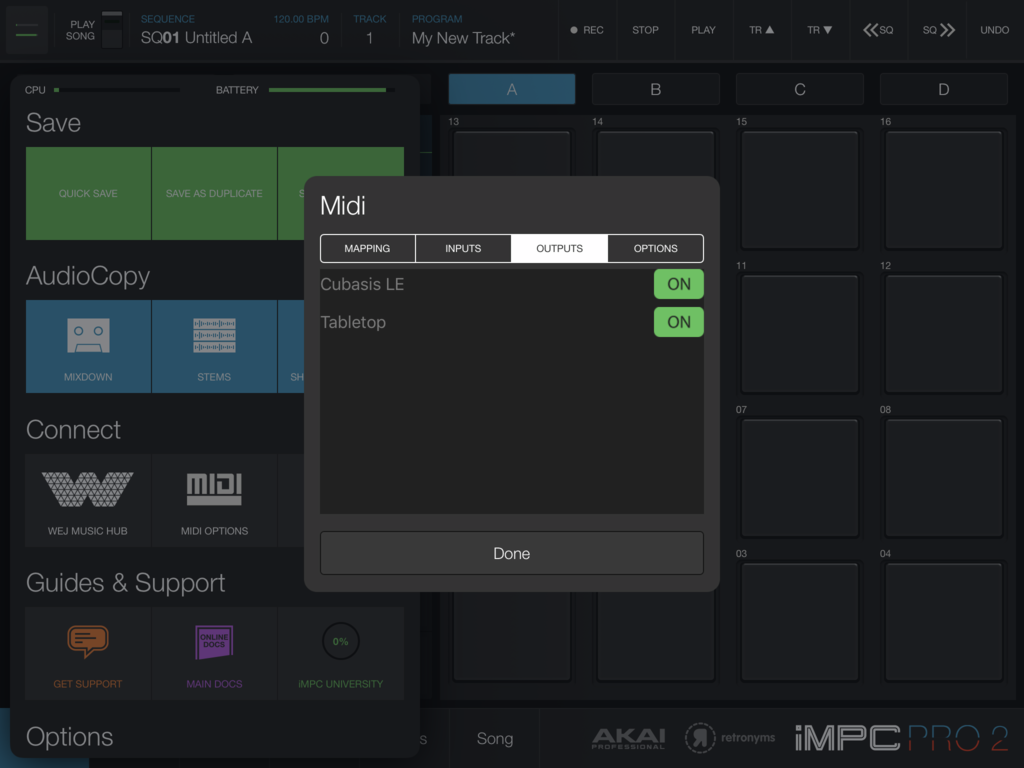Image resolution: width=1024 pixels, height=768 pixels.
Task: Click Save As Duplicate button
Action: pos(214,193)
